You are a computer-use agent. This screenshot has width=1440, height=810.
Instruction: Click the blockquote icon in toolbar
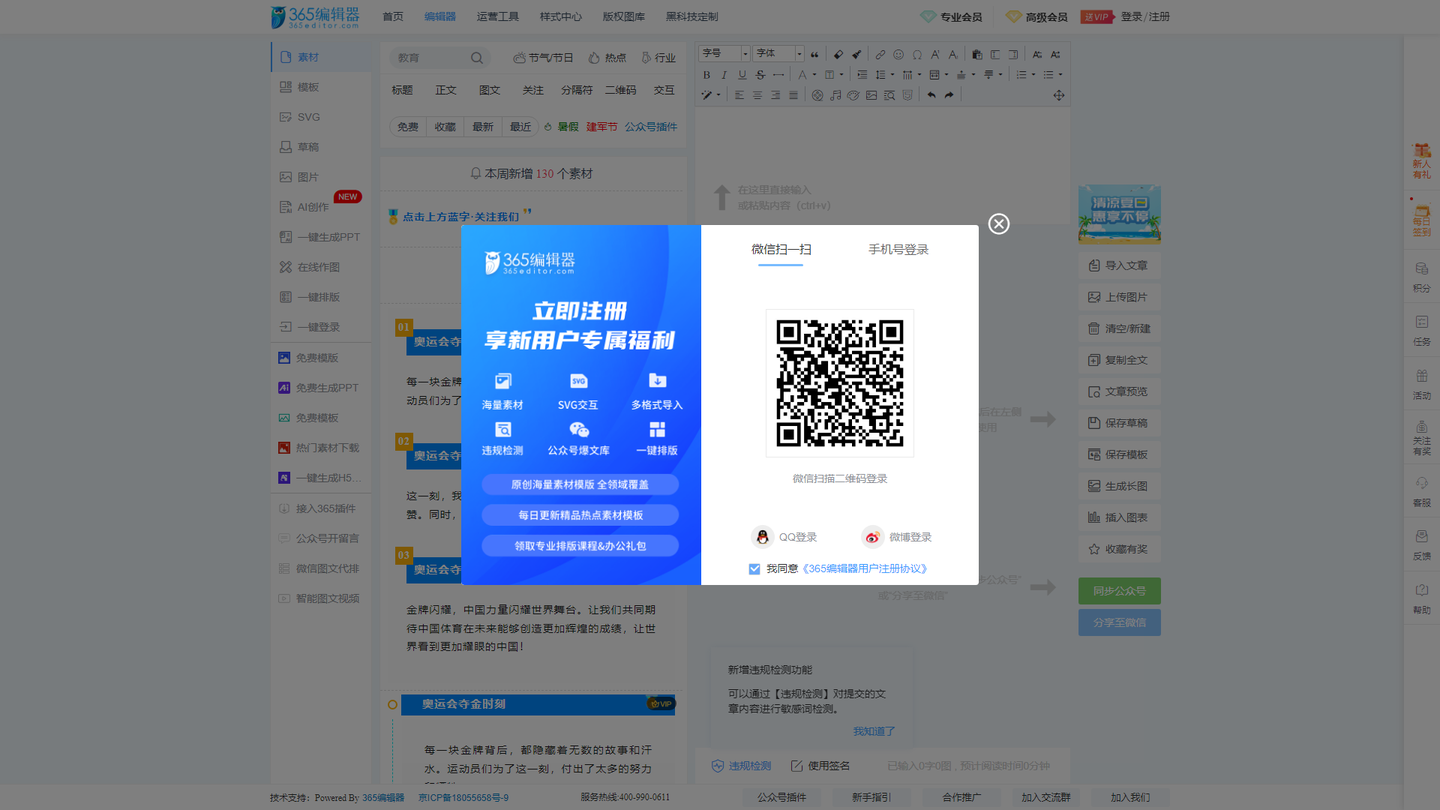tap(814, 55)
